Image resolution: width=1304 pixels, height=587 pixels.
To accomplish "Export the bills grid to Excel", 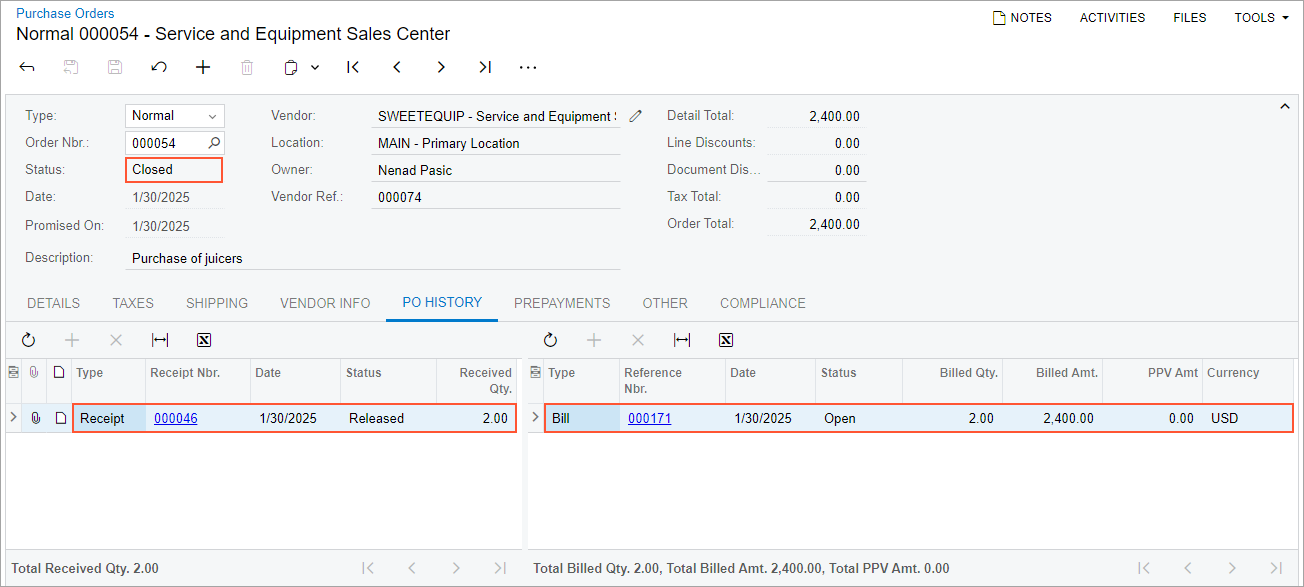I will point(726,340).
